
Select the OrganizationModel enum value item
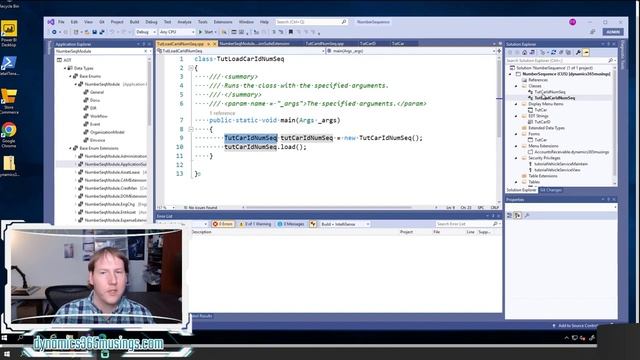[x=107, y=132]
